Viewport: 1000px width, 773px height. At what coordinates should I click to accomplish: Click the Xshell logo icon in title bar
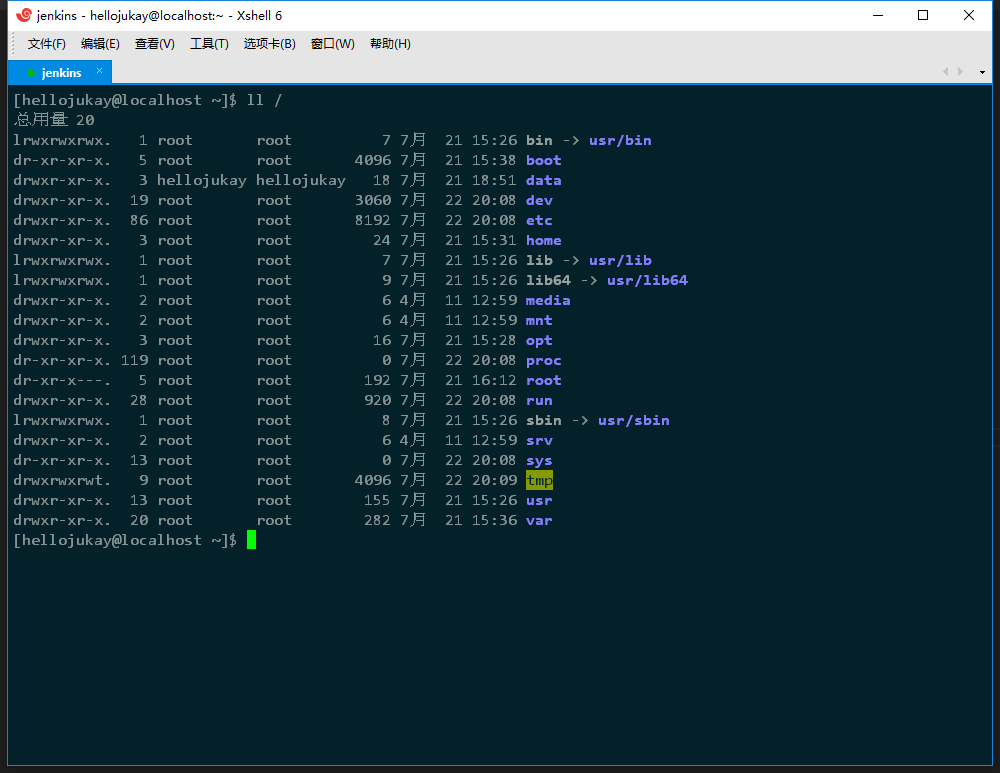tap(24, 15)
